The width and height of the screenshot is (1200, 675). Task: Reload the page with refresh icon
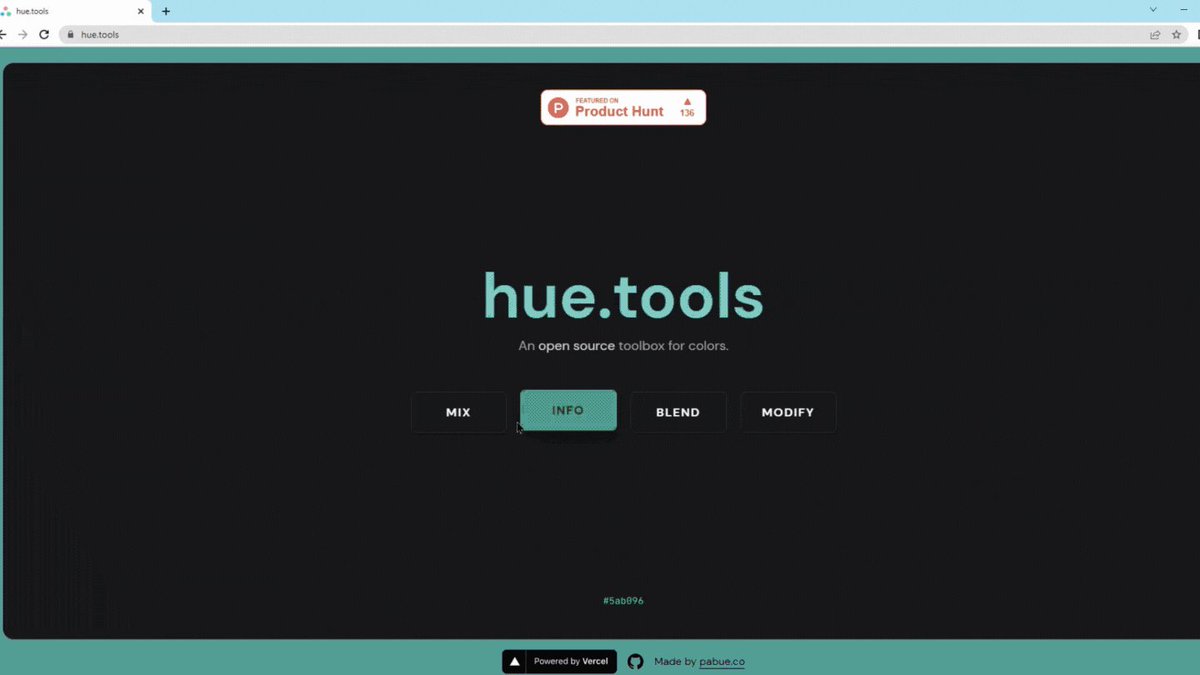[x=44, y=34]
